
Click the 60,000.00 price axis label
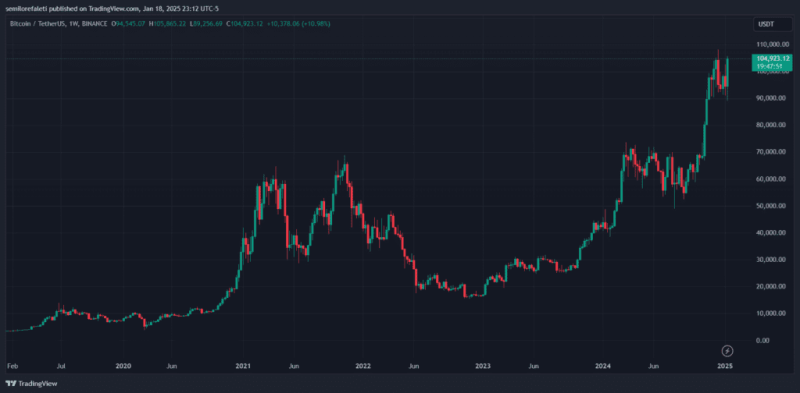click(x=772, y=179)
